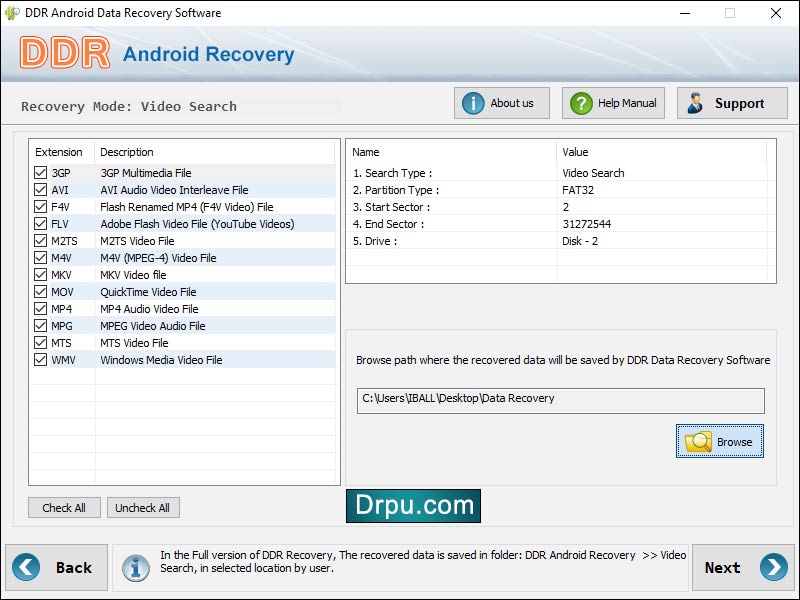
Task: Click the '3. Start Sector :' row name
Action: (x=391, y=207)
